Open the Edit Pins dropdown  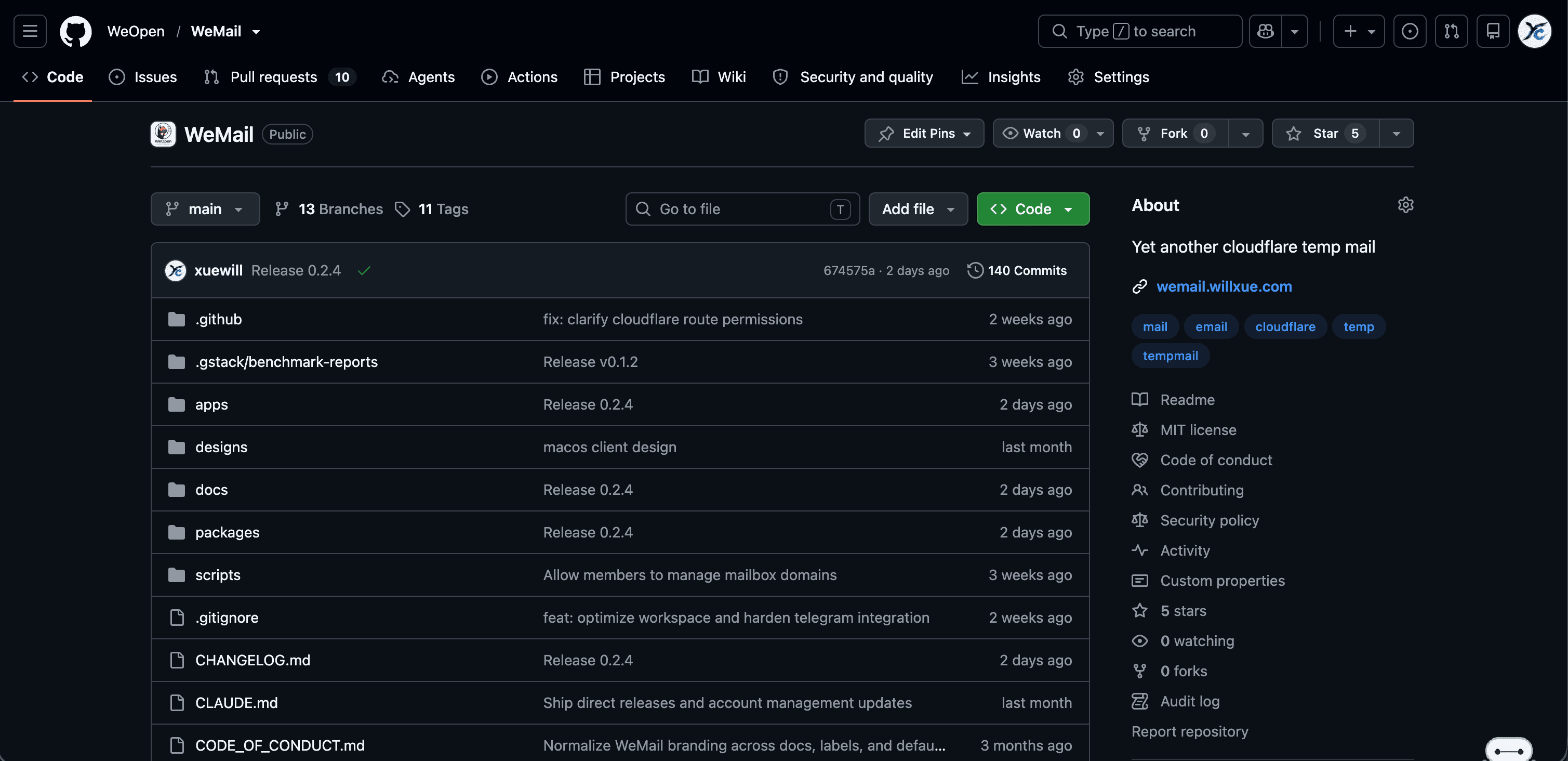[x=924, y=133]
